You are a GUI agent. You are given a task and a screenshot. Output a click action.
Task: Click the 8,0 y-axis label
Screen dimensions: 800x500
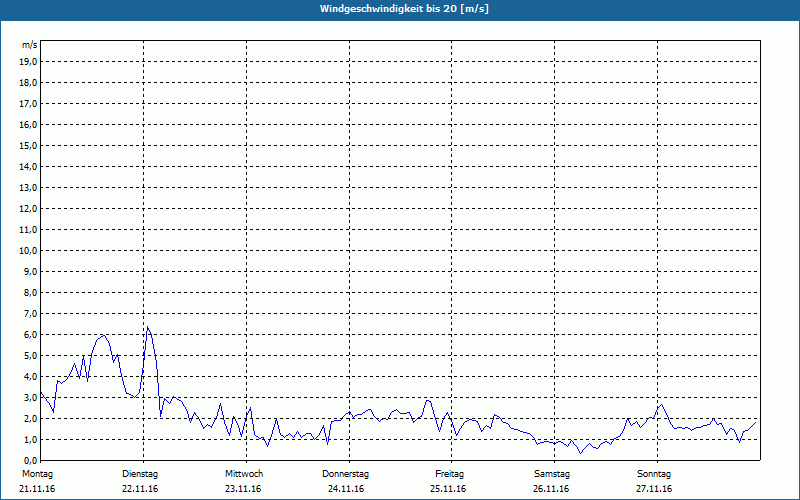(x=31, y=292)
